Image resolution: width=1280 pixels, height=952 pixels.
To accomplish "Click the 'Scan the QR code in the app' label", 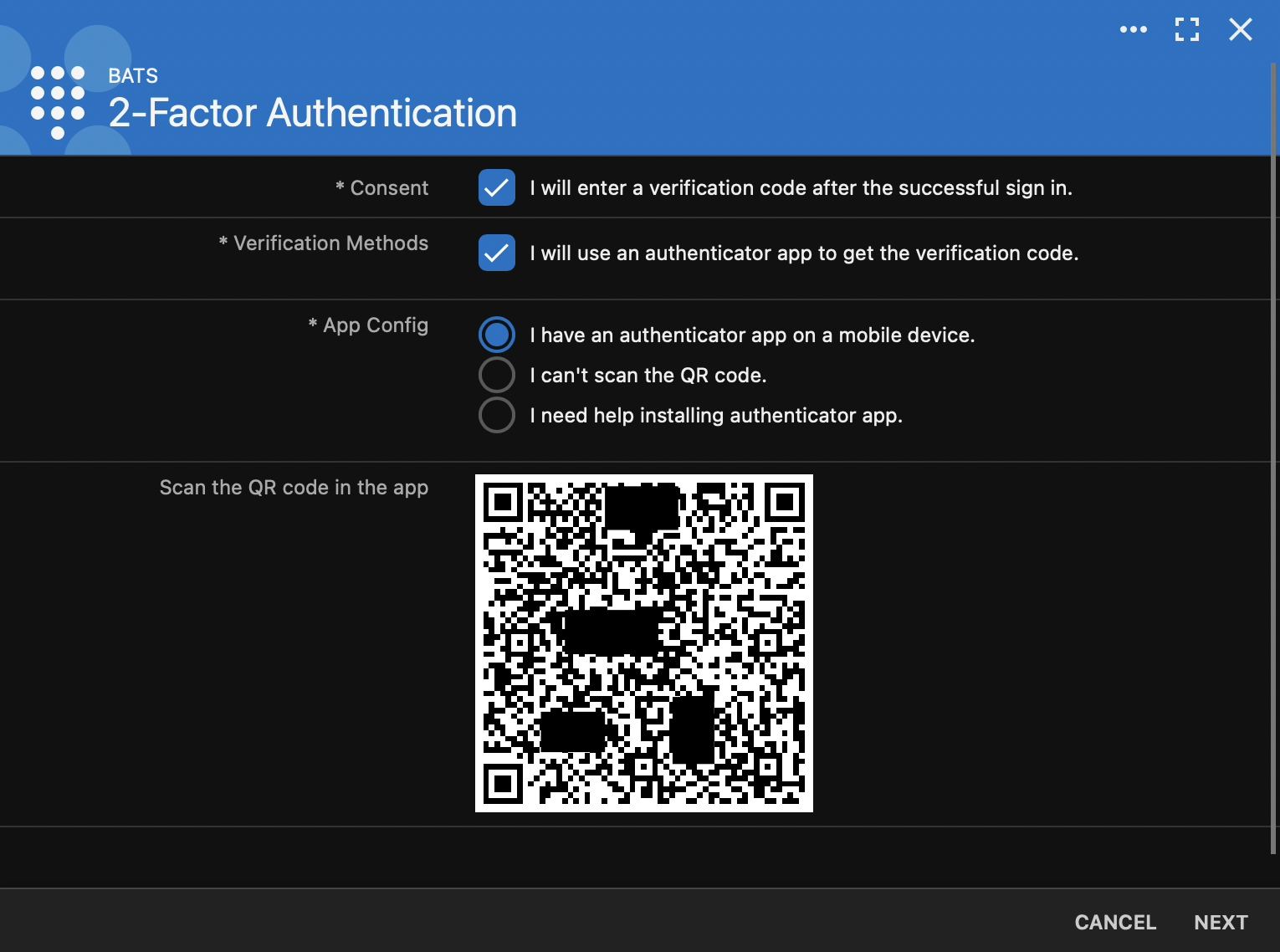I will click(x=294, y=488).
